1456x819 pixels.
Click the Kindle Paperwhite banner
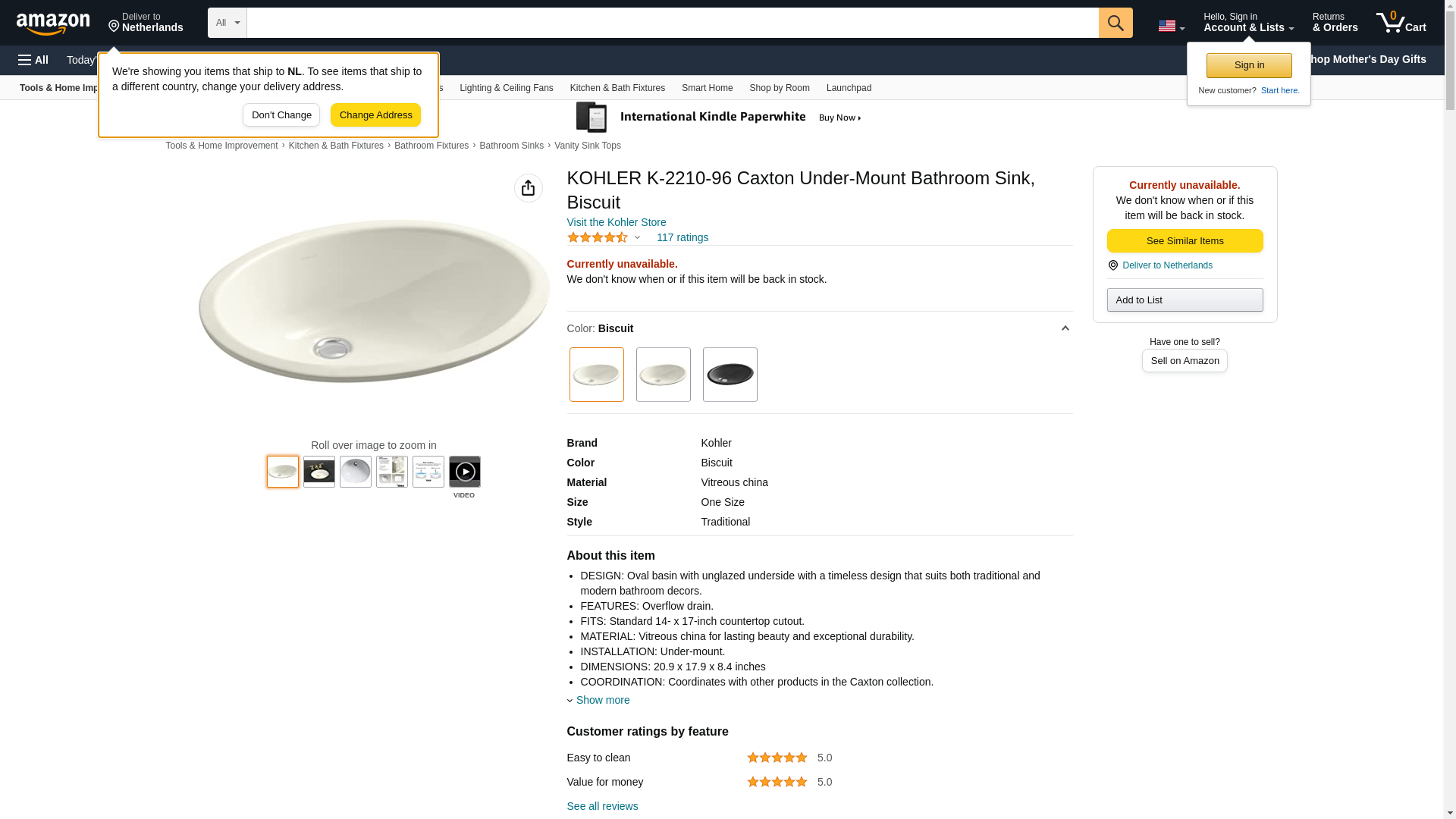click(719, 118)
